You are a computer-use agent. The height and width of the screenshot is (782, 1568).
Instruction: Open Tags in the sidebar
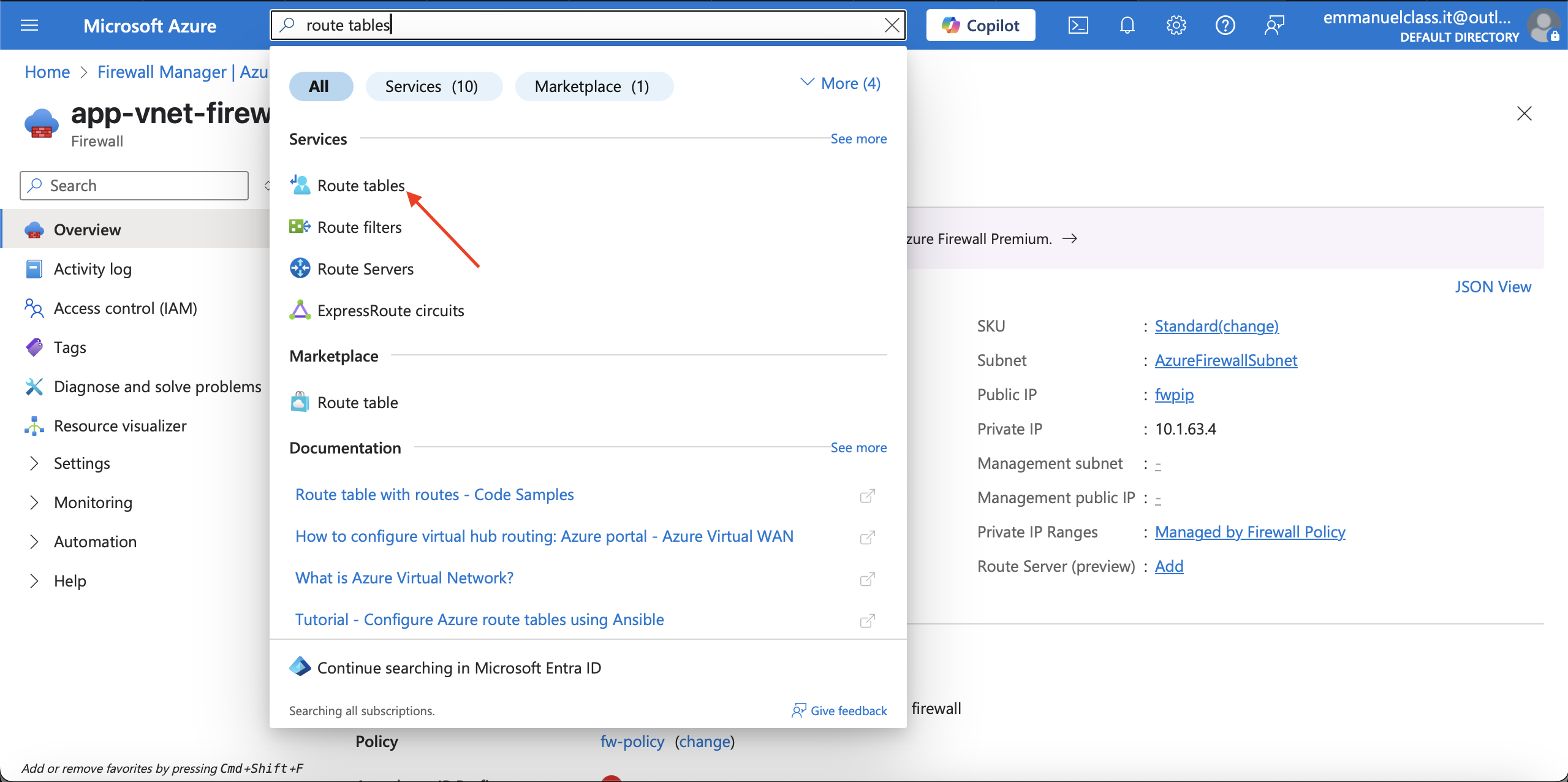tap(70, 347)
